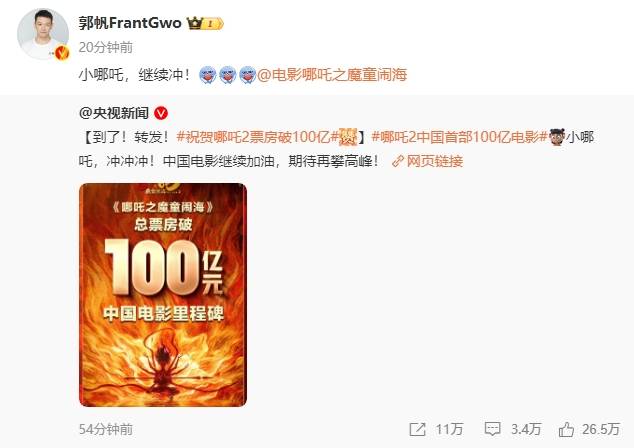
Task: Click the 26.5万 like count
Action: [x=601, y=429]
